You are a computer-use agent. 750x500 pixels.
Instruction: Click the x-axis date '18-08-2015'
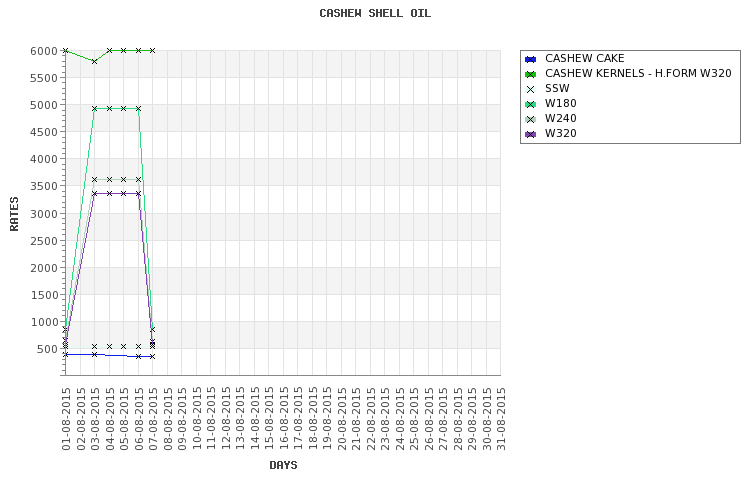point(313,419)
